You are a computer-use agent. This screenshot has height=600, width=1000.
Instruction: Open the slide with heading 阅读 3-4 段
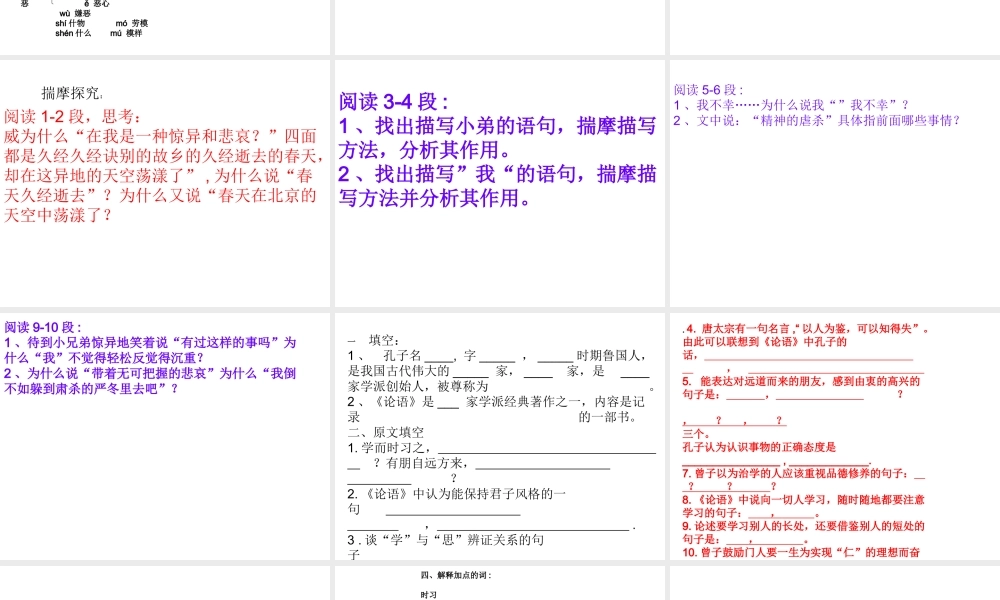pos(499,183)
